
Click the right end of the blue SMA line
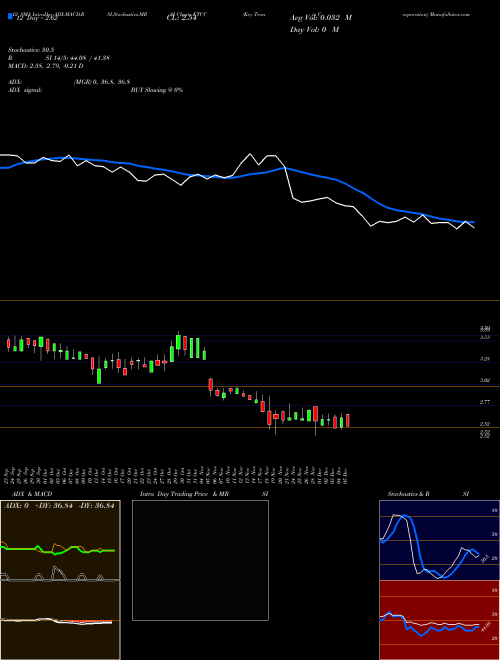click(473, 222)
